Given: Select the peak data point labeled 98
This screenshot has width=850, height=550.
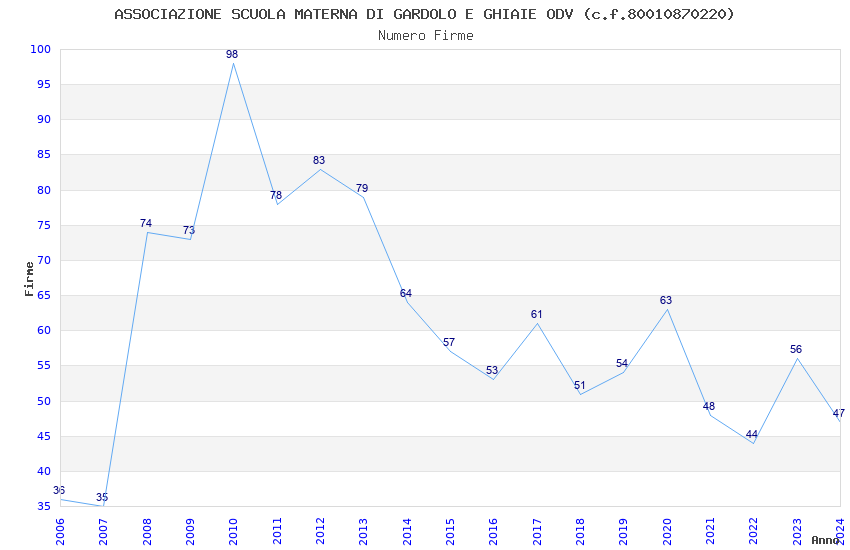Looking at the screenshot, I should click(232, 54).
